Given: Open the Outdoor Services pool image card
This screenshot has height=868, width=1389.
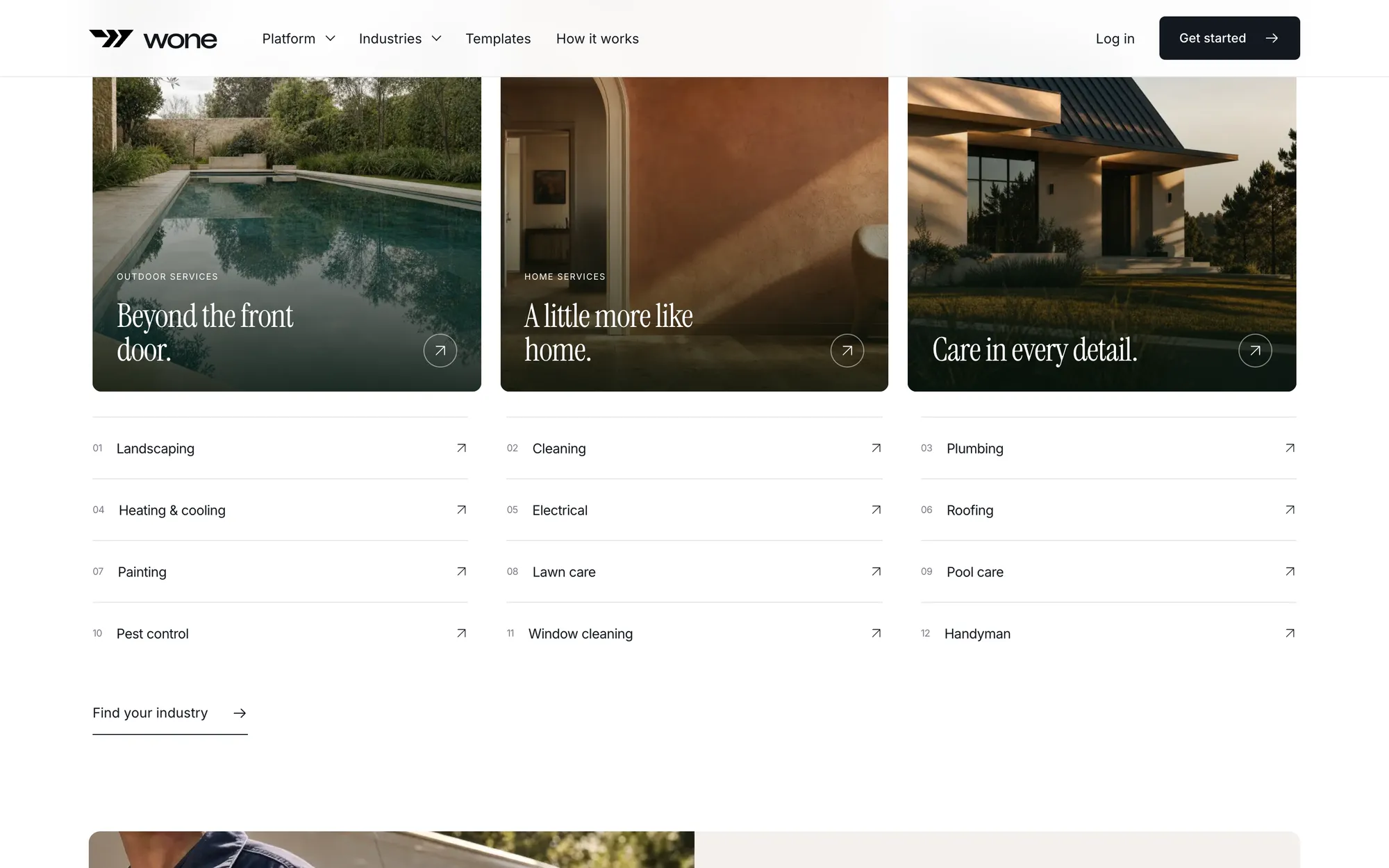Looking at the screenshot, I should click(287, 234).
